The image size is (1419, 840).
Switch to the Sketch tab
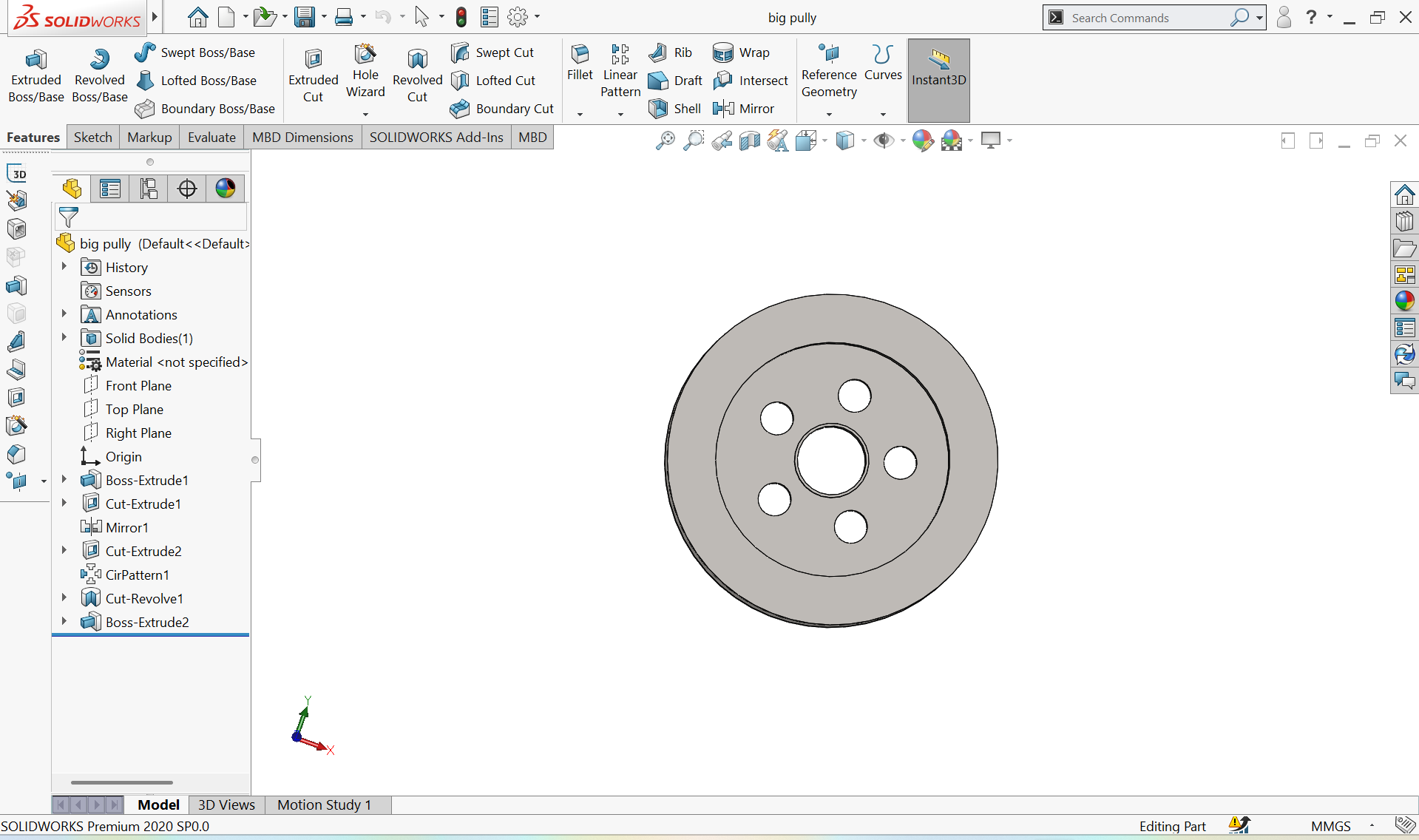pos(92,138)
